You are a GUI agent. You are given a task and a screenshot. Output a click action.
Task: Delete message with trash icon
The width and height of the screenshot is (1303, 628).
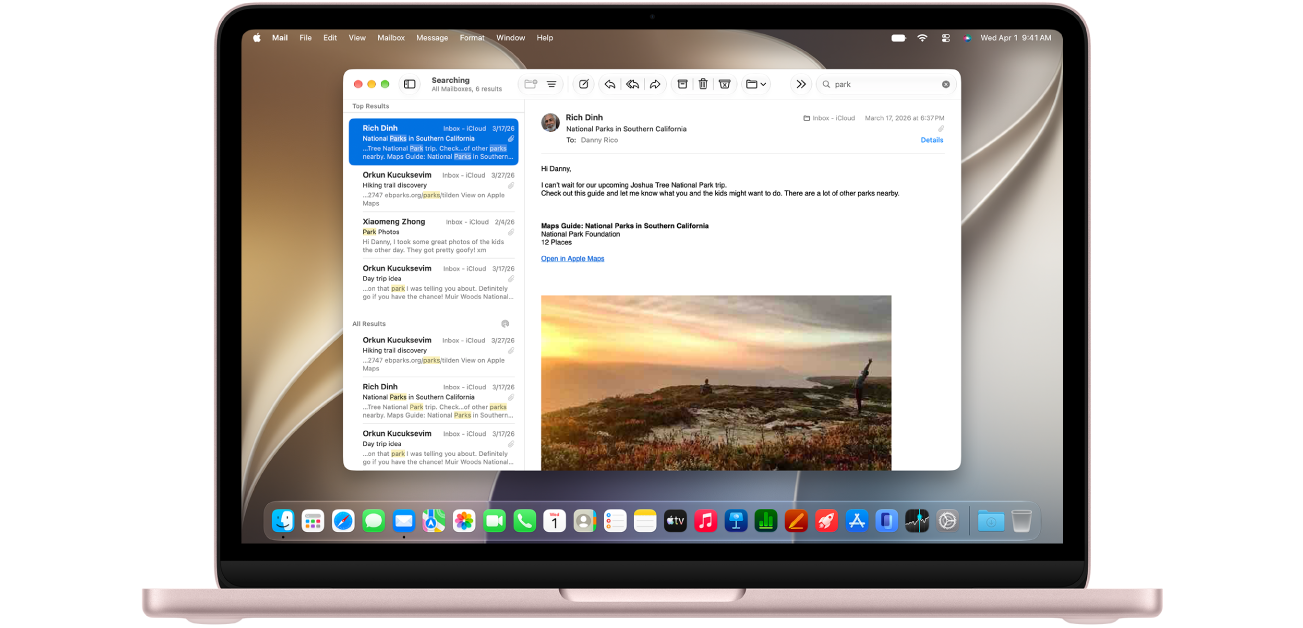click(x=703, y=84)
